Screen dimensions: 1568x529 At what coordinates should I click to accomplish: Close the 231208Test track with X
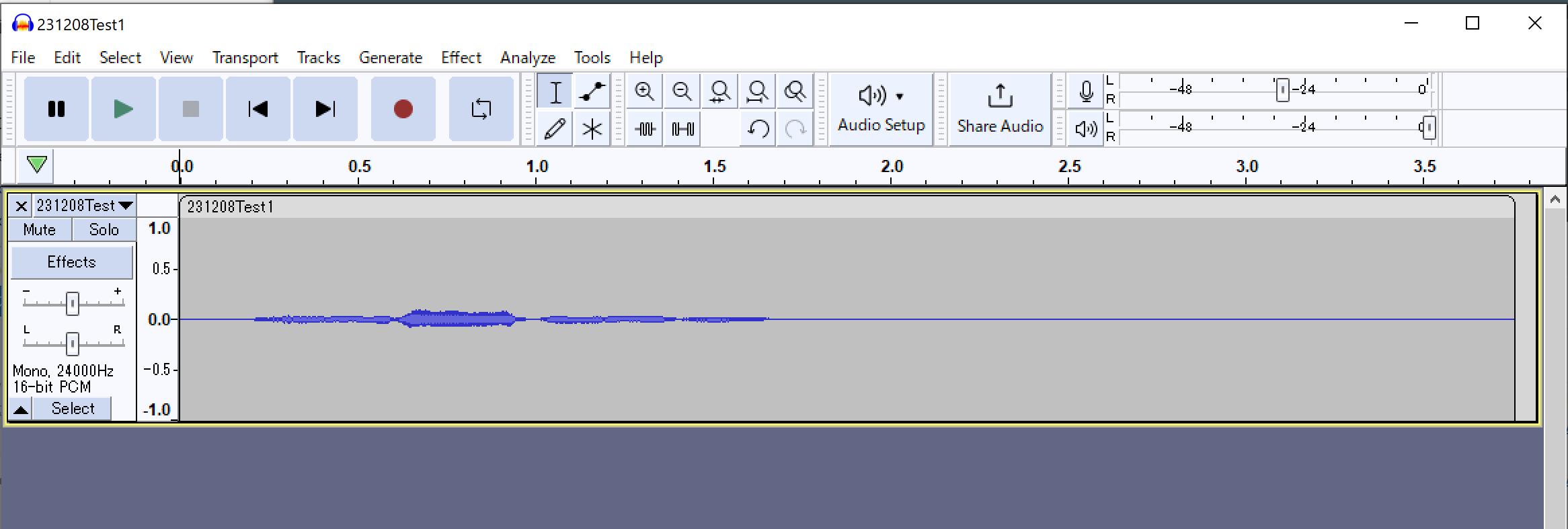pyautogui.click(x=21, y=206)
